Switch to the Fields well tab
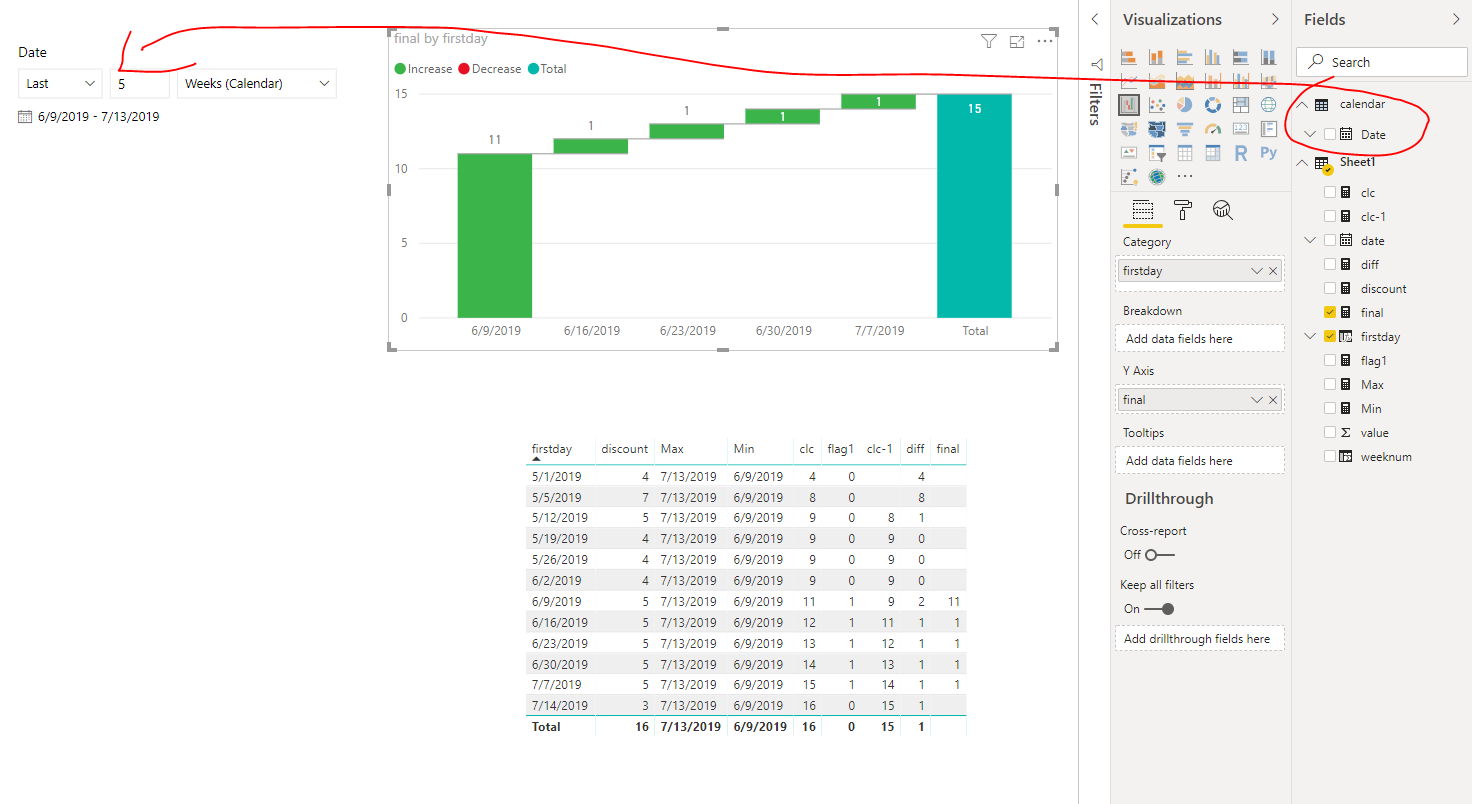This screenshot has width=1472, height=804. click(x=1143, y=210)
